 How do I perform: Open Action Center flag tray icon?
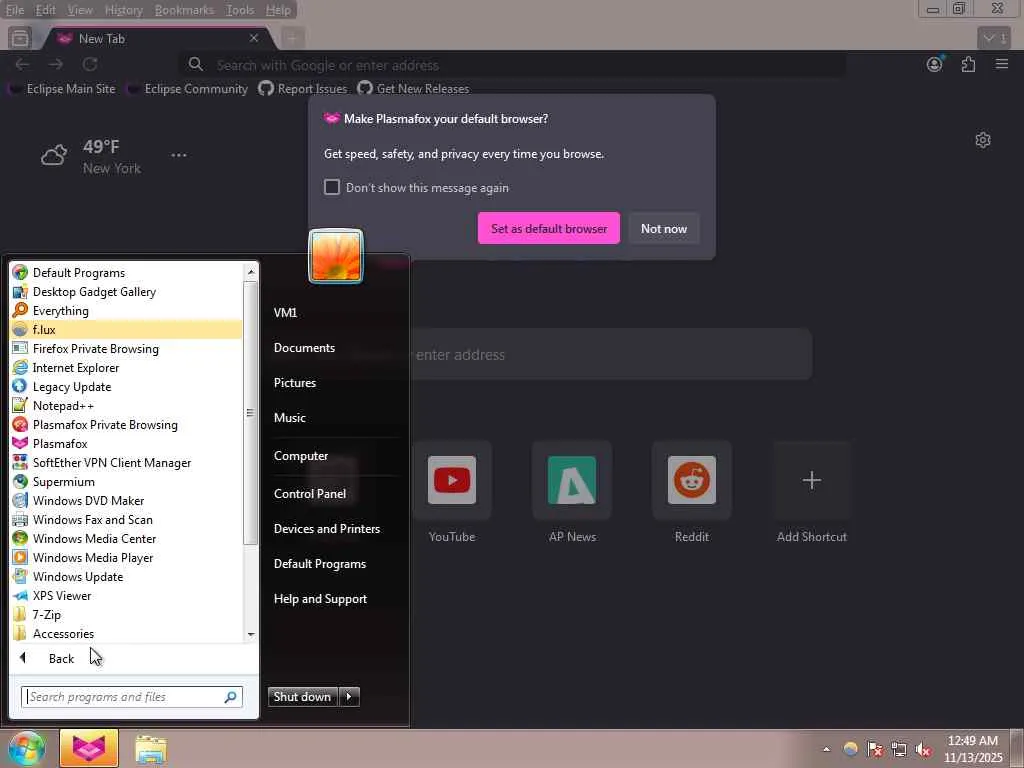click(x=875, y=749)
